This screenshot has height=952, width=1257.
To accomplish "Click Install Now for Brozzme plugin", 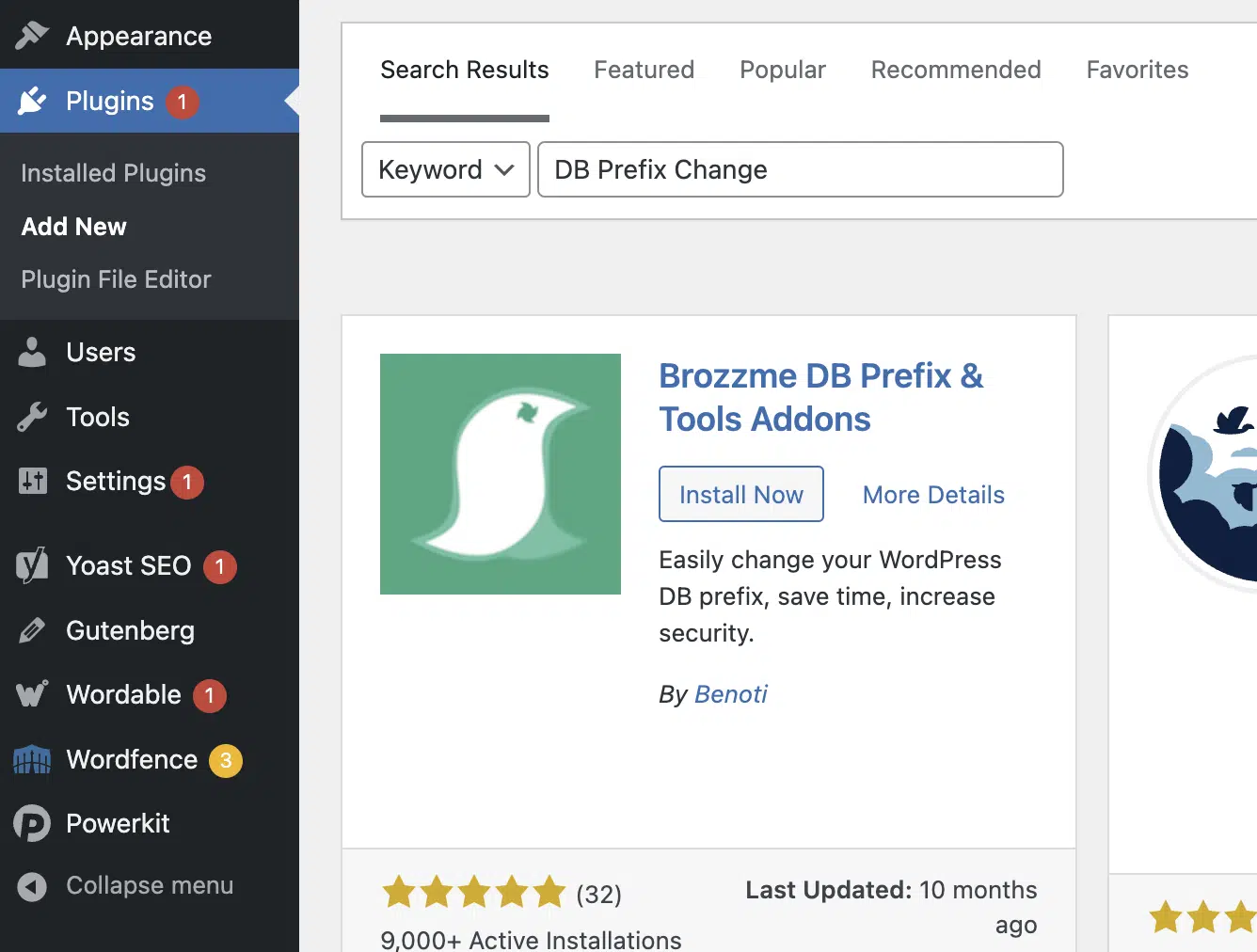I will [741, 494].
